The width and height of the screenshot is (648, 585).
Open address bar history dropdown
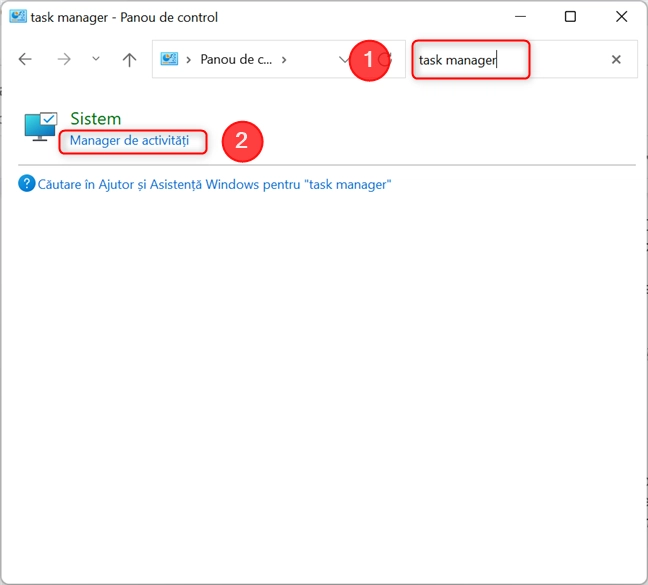(344, 59)
